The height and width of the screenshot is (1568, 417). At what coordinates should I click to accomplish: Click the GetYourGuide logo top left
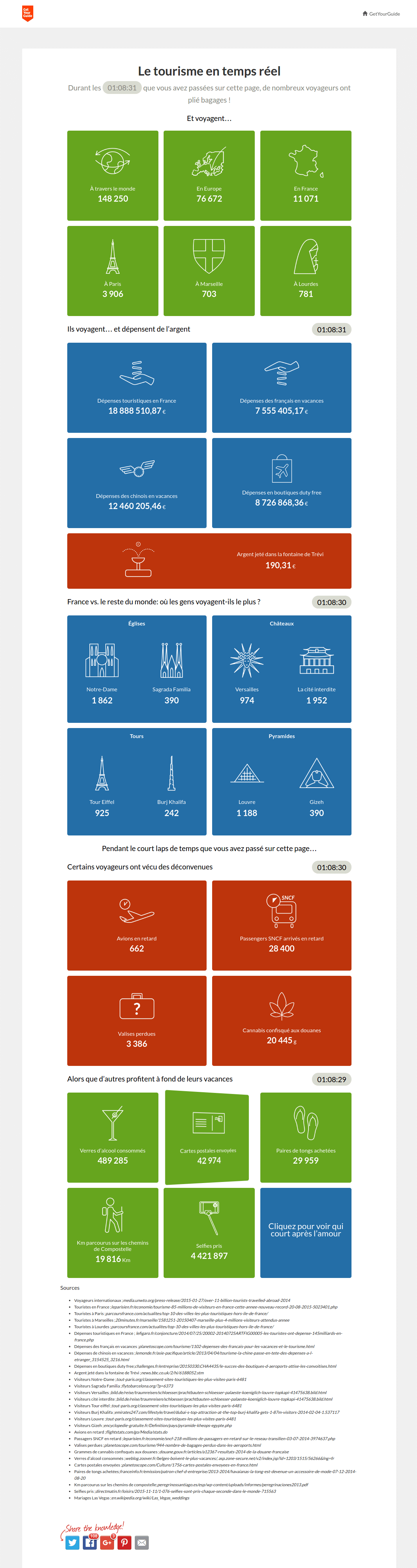27,14
